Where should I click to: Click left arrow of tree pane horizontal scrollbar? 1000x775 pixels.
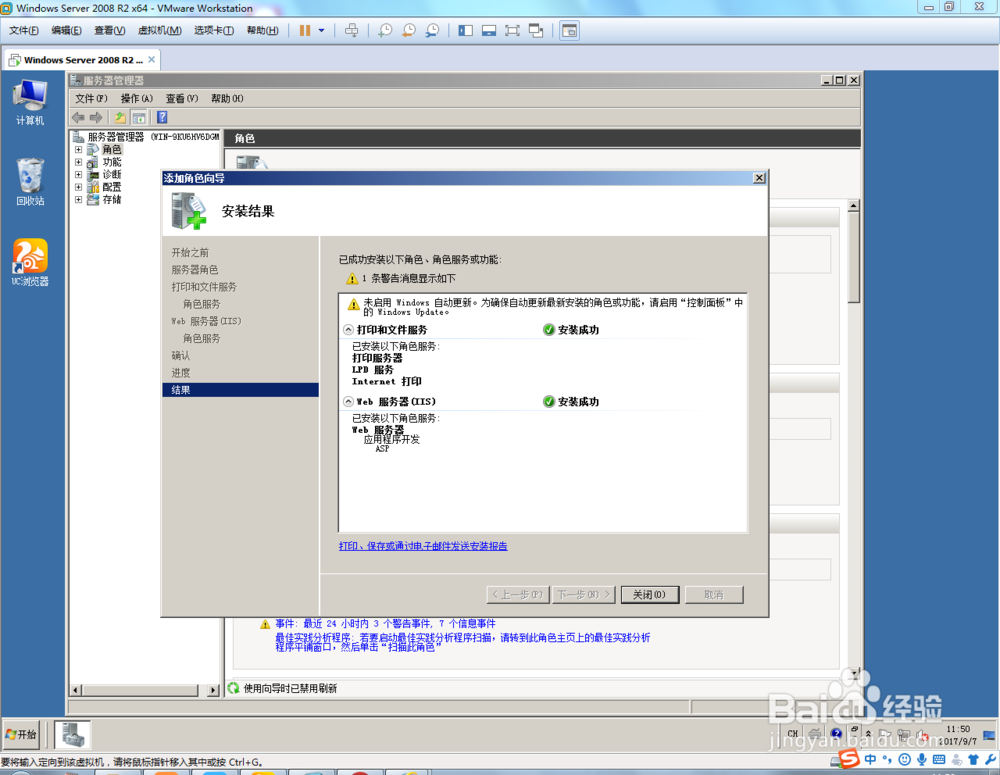[x=76, y=690]
